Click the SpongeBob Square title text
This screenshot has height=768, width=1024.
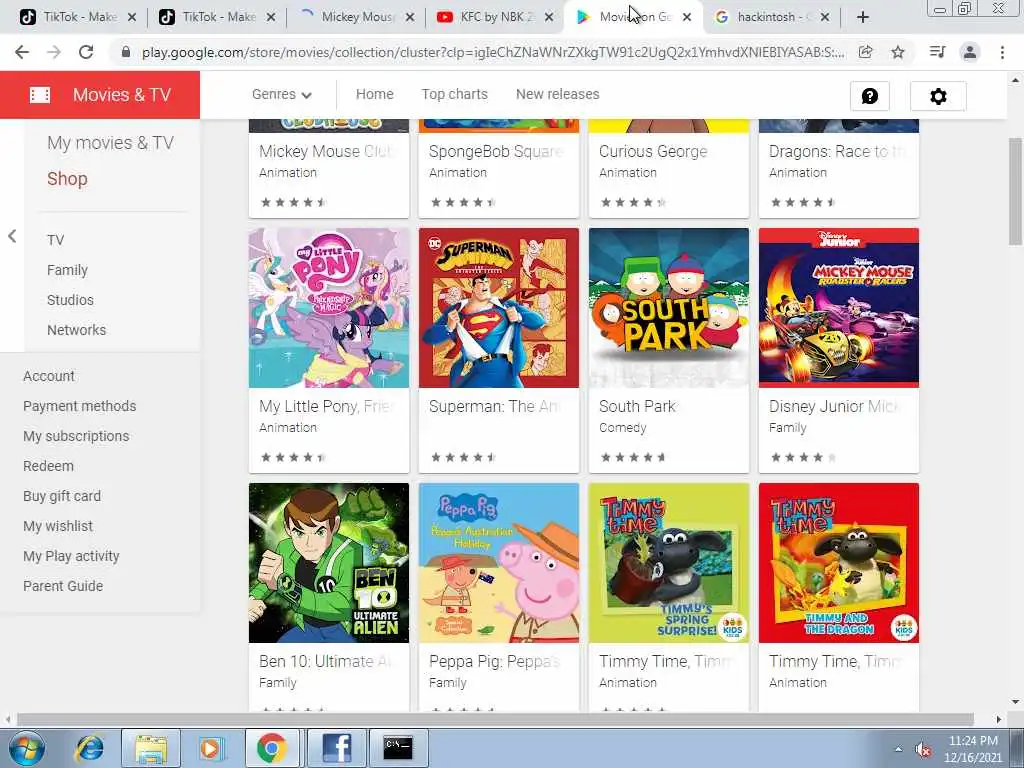pyautogui.click(x=496, y=152)
